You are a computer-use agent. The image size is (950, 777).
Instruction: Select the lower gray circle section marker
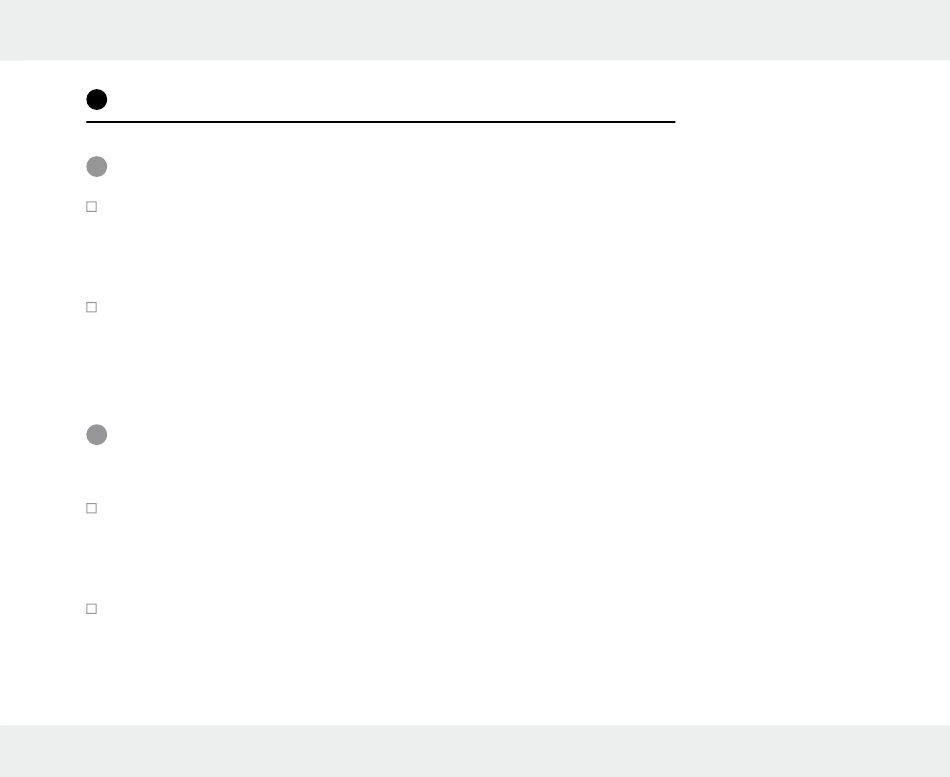[96, 435]
